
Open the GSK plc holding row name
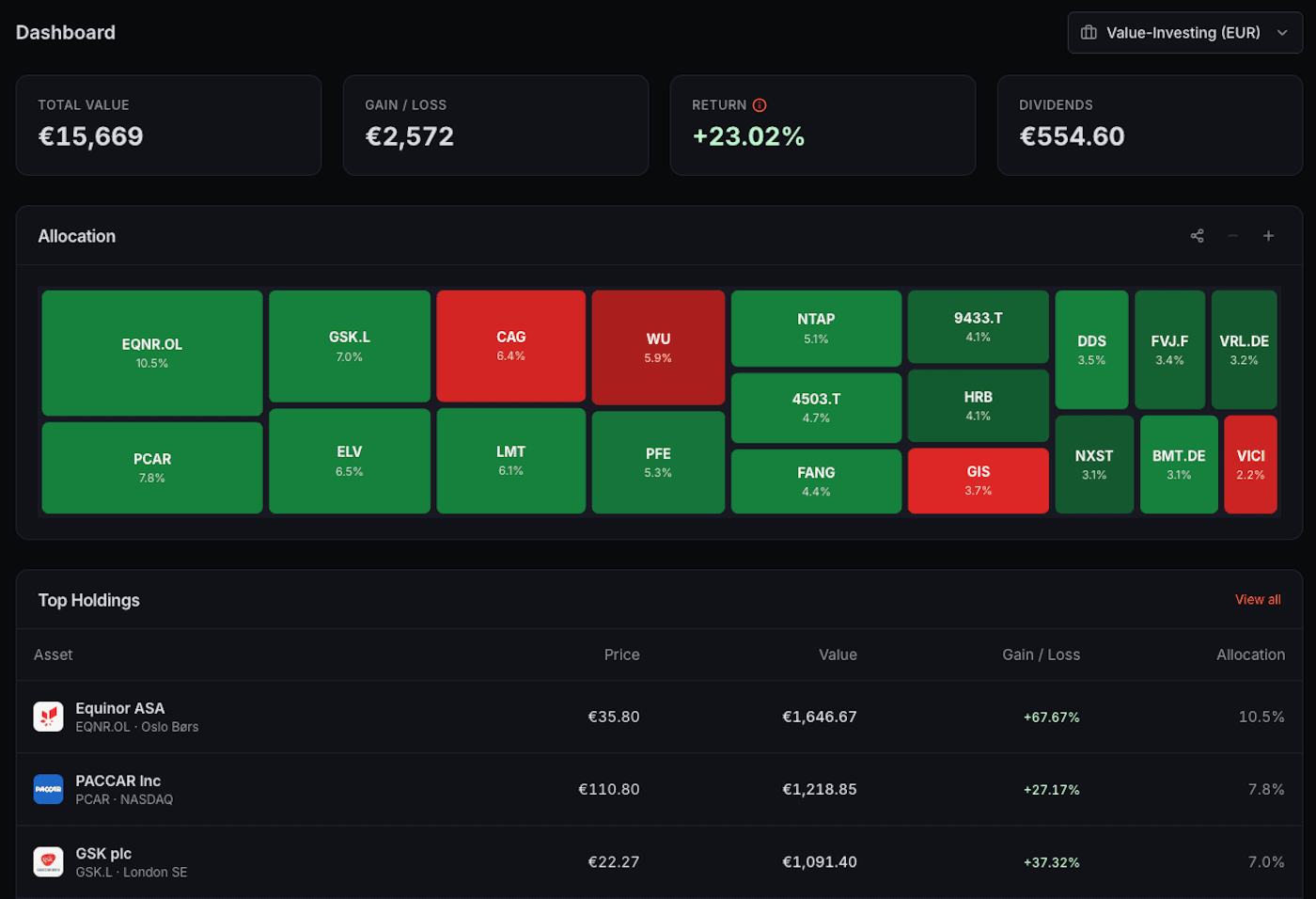pyautogui.click(x=103, y=853)
